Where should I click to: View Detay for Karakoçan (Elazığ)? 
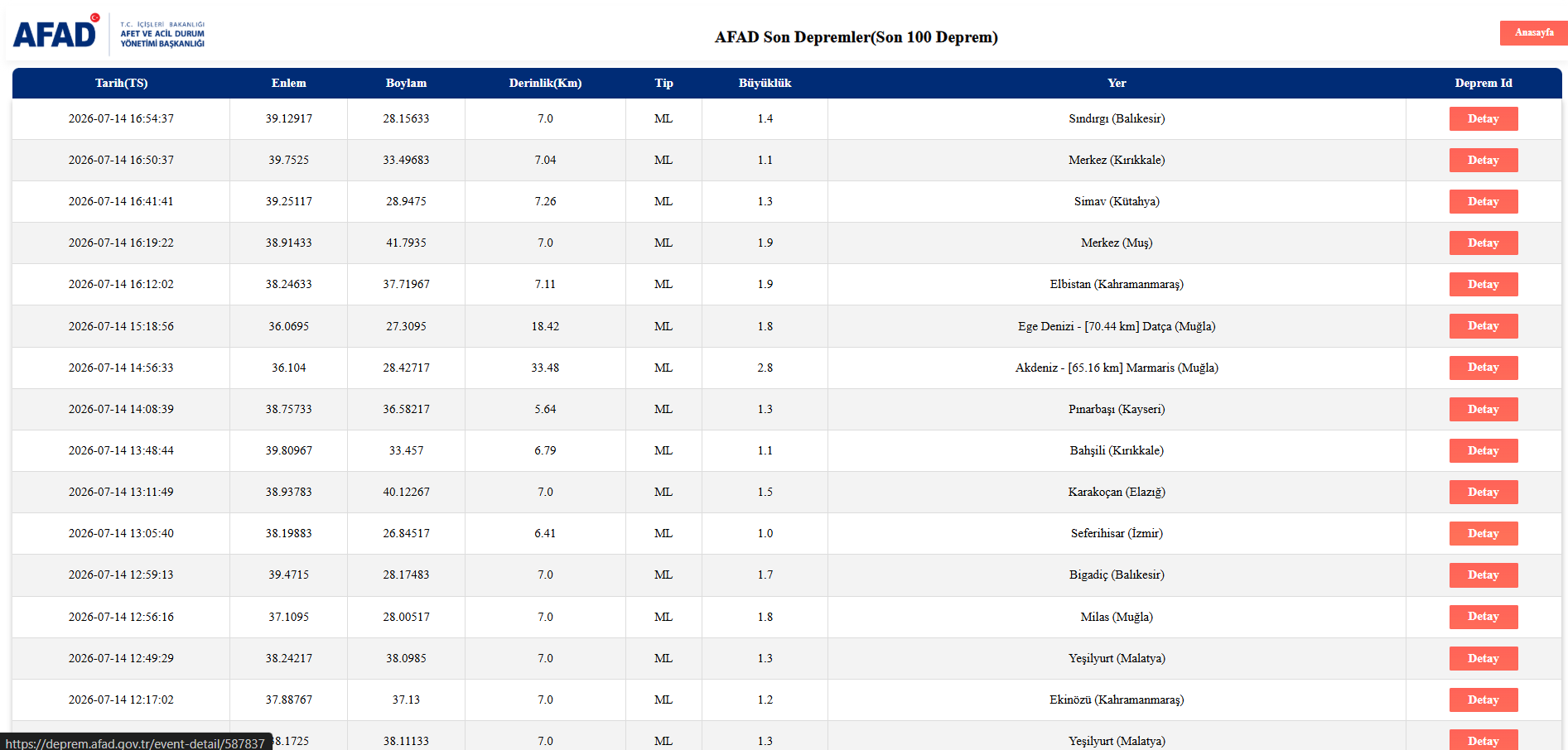[x=1483, y=492]
